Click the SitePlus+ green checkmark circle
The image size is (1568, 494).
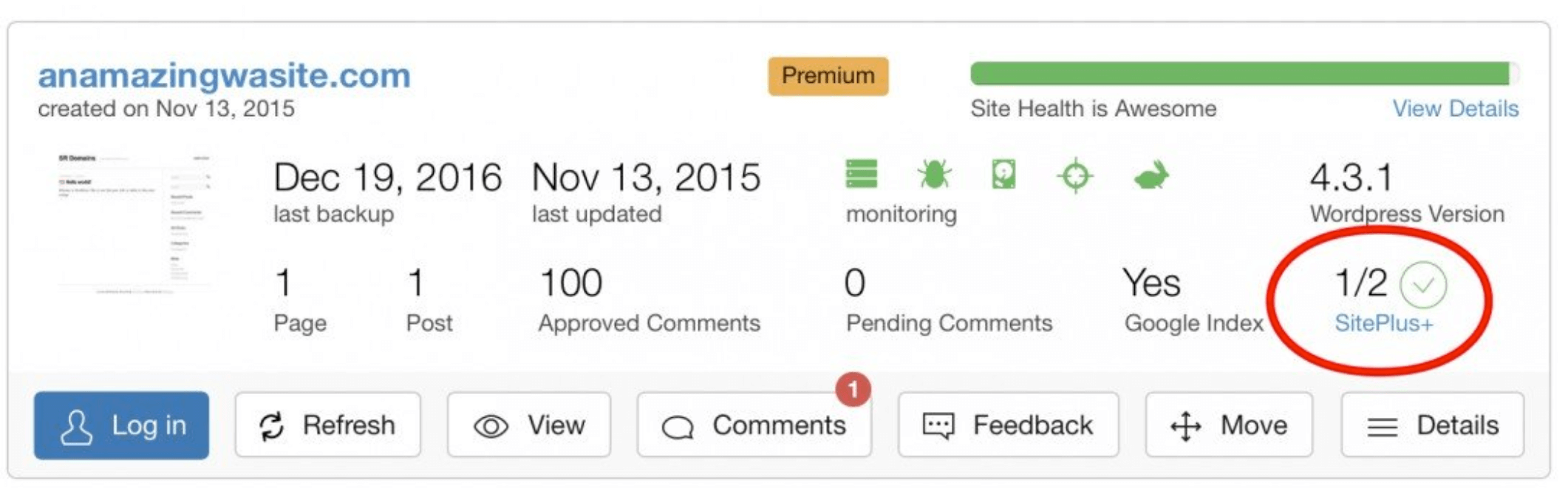tap(1423, 285)
